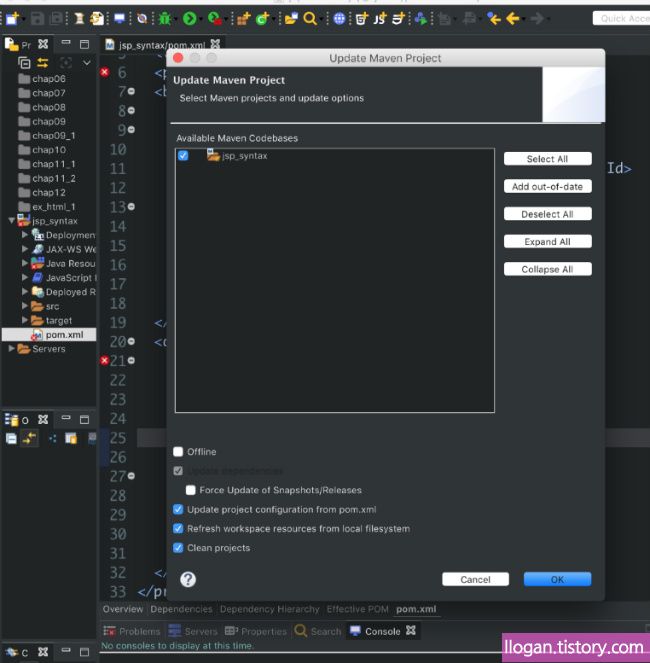Click the Save toolbar icon
This screenshot has height=663, width=650.
pyautogui.click(x=37, y=19)
